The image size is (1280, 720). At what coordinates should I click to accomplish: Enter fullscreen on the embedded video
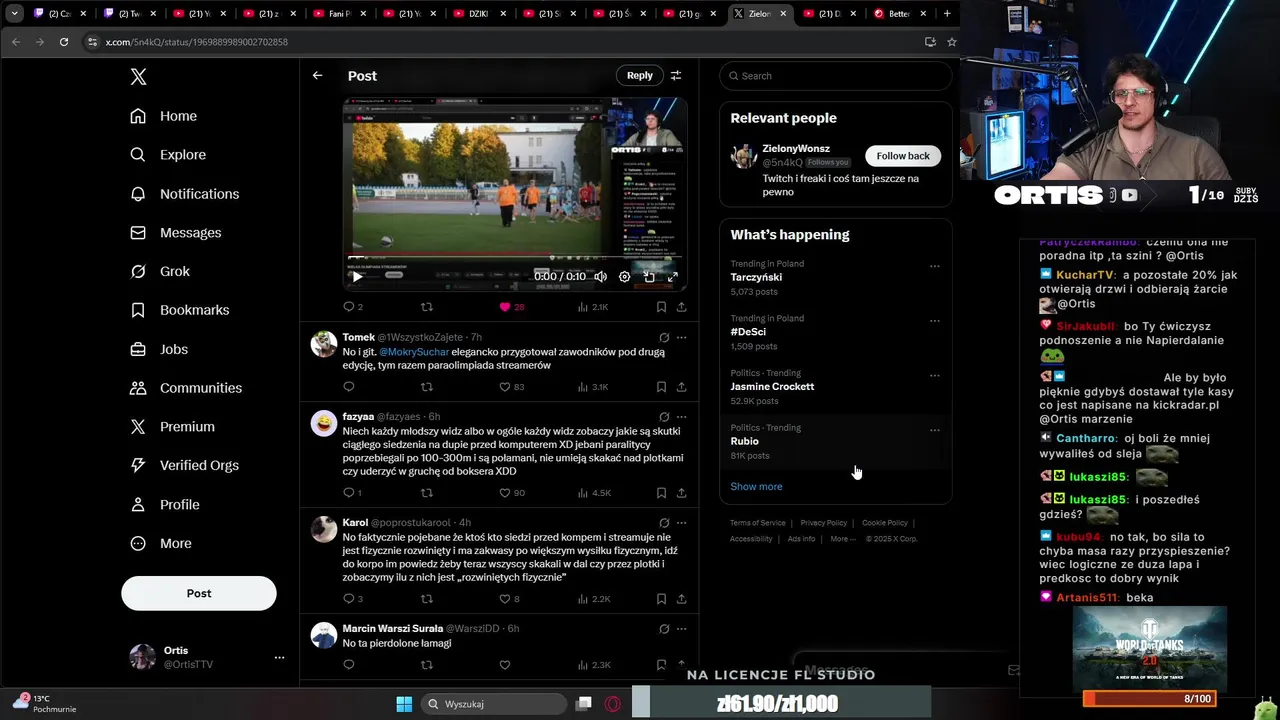(x=673, y=277)
